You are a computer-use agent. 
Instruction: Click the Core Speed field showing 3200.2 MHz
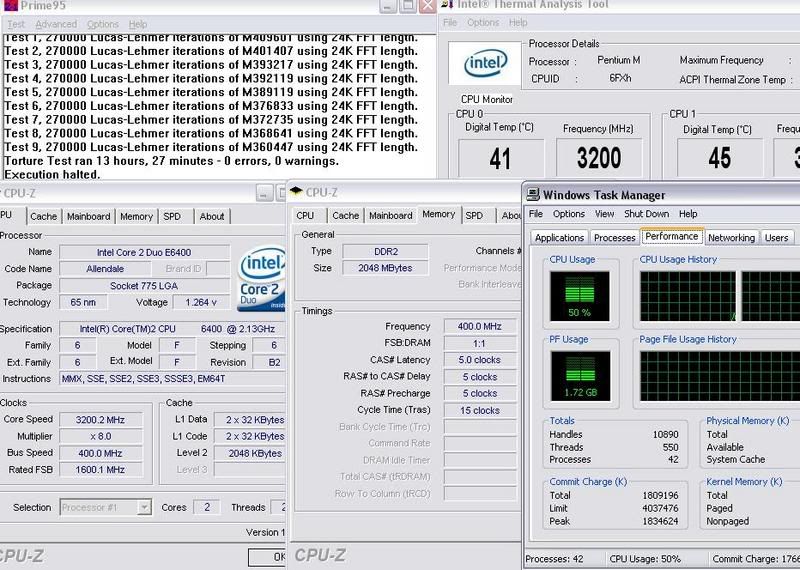pos(101,419)
